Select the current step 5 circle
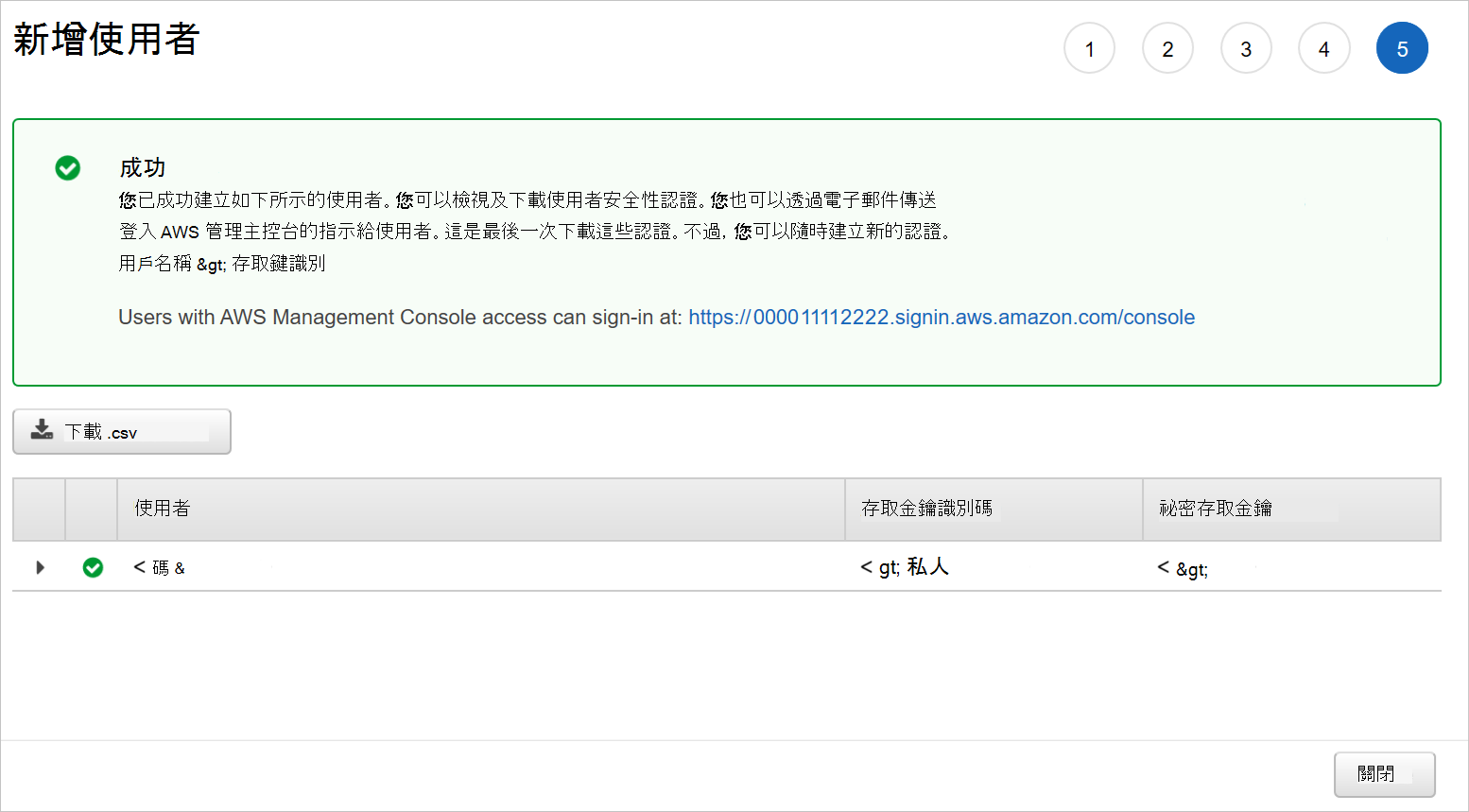The height and width of the screenshot is (812, 1469). [x=1402, y=48]
